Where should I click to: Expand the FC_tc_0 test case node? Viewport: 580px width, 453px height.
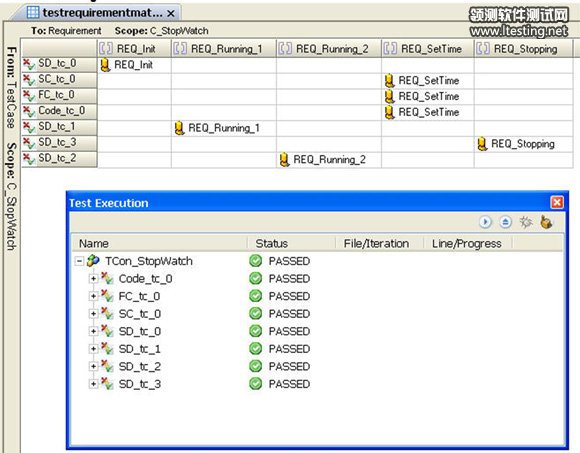click(94, 296)
